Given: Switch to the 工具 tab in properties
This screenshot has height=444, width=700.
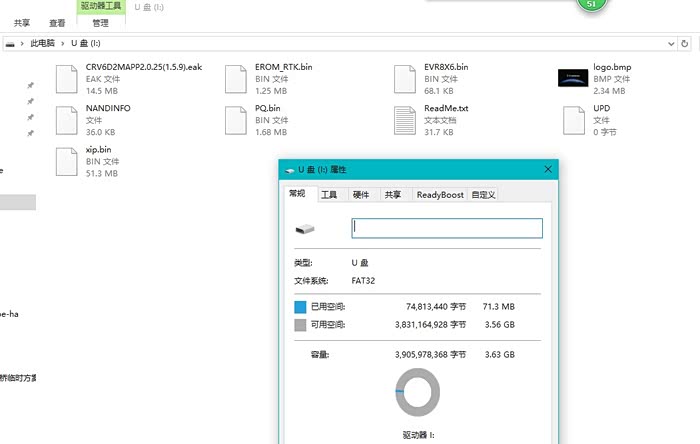Looking at the screenshot, I should click(x=329, y=195).
